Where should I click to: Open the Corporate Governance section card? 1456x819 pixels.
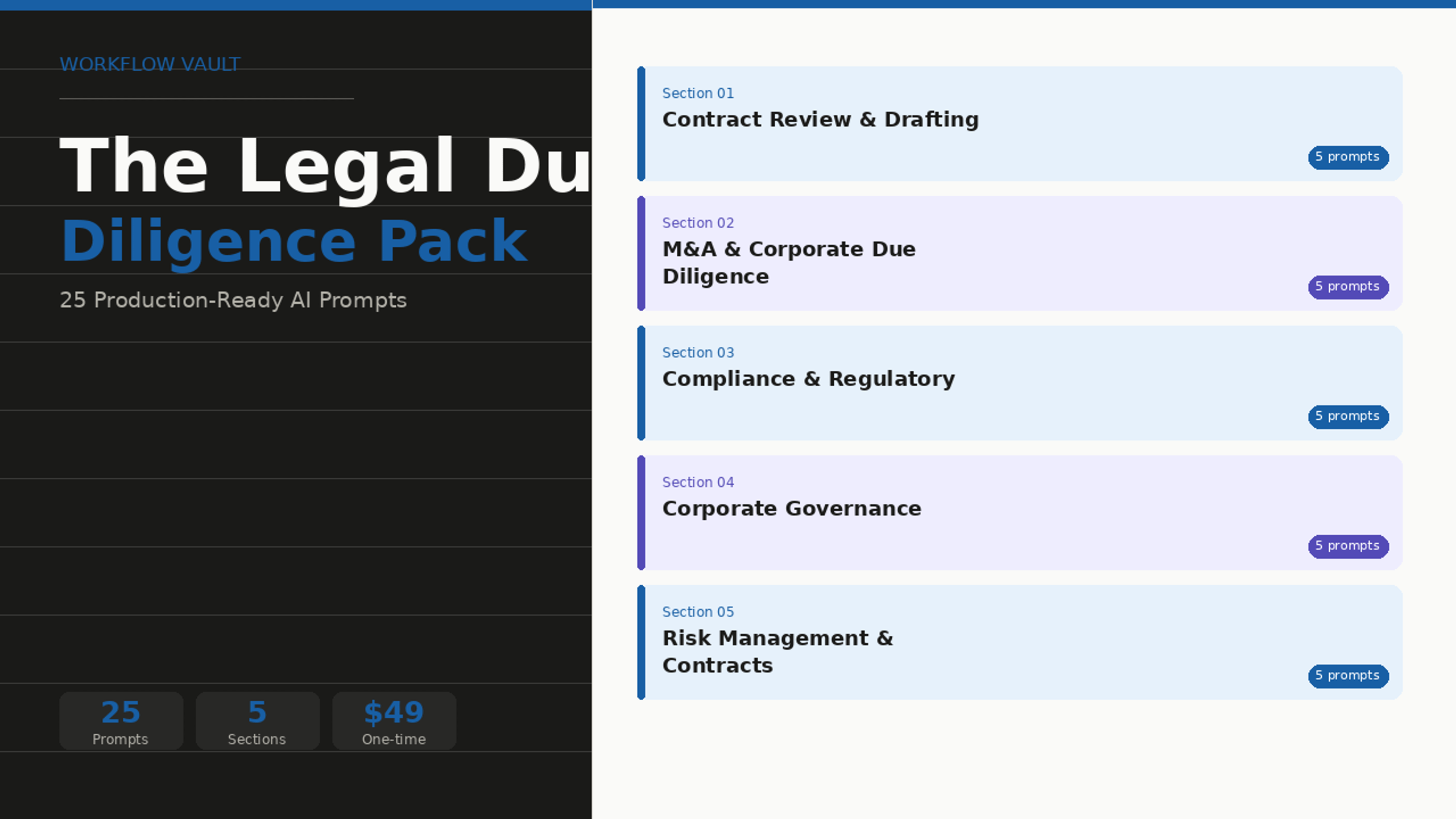tap(1020, 512)
